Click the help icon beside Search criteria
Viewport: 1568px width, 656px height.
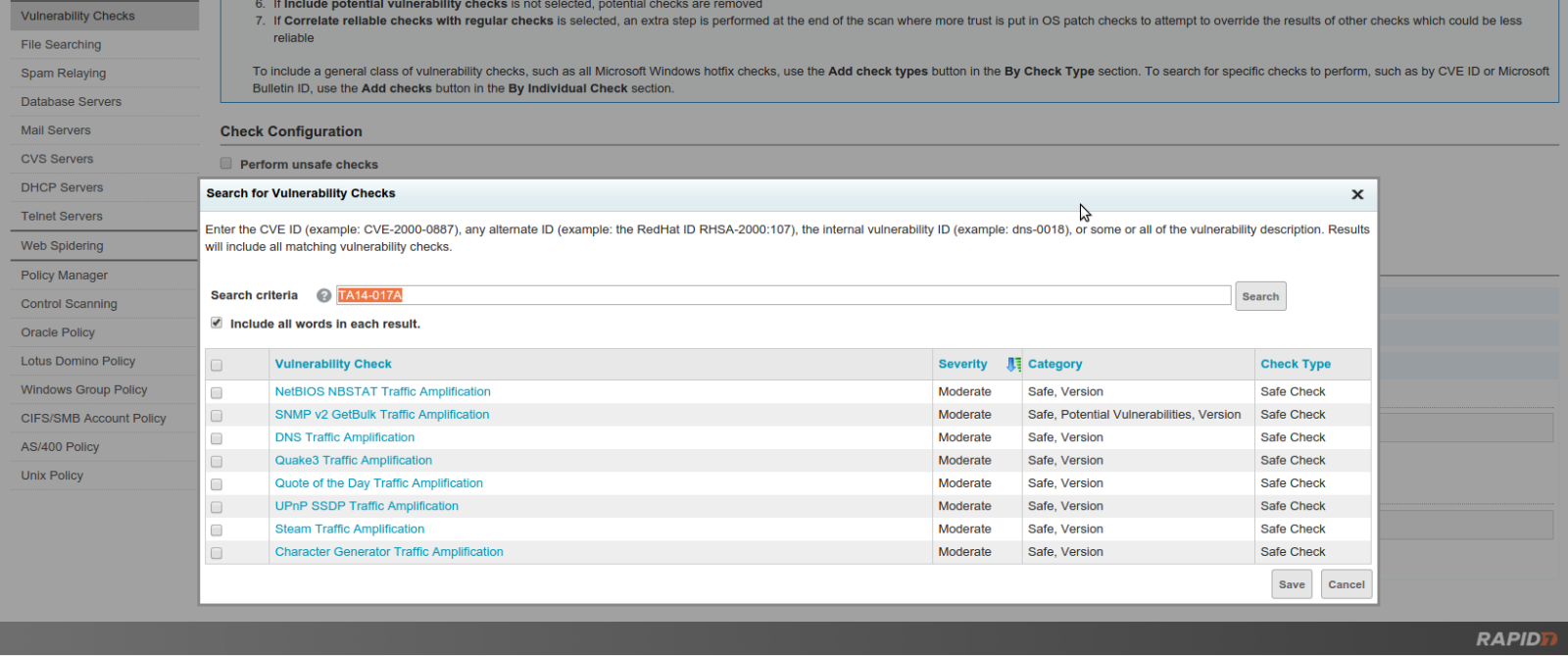323,295
